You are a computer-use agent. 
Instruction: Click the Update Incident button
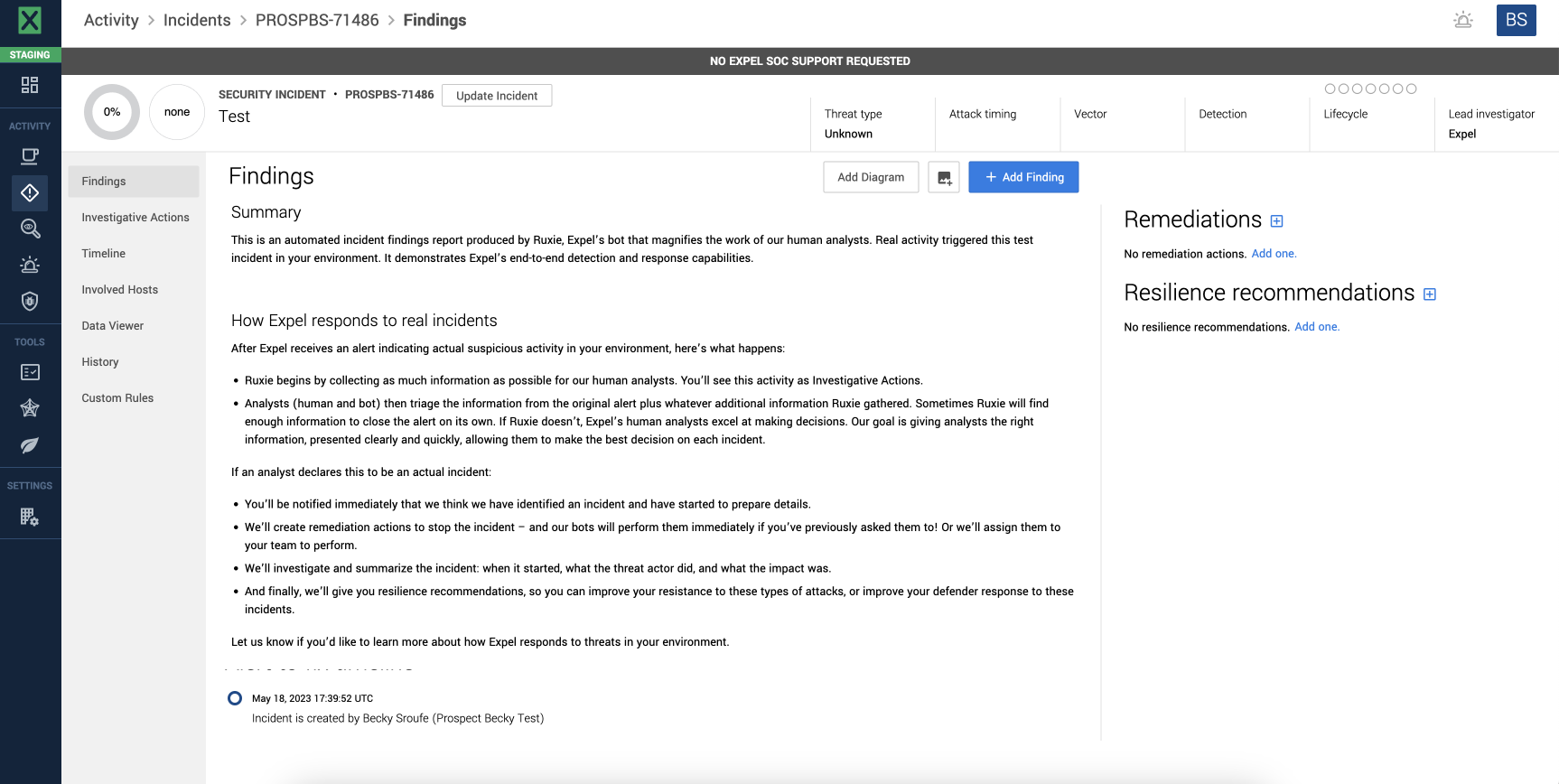[x=497, y=96]
